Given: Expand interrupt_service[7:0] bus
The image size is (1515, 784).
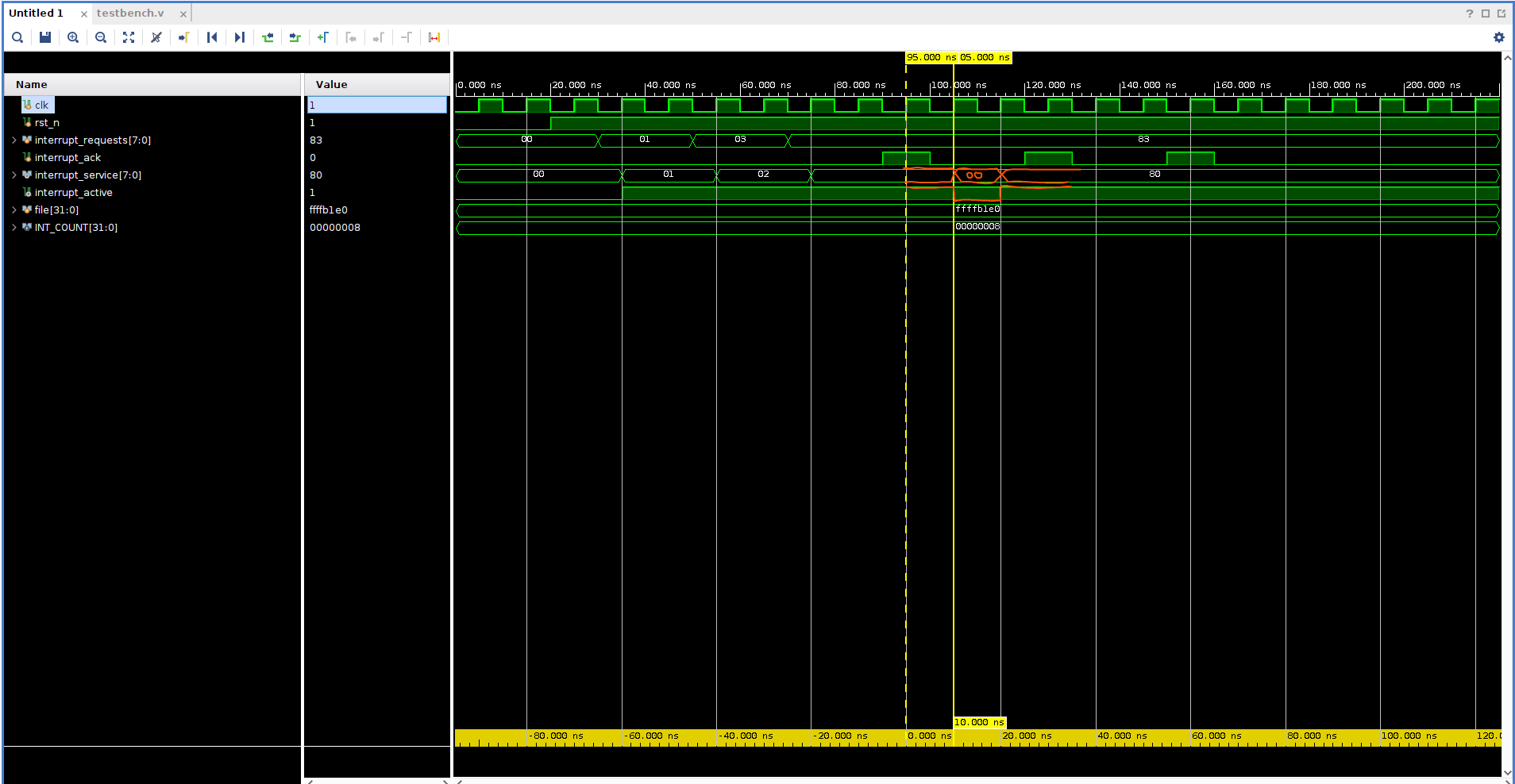Looking at the screenshot, I should (x=14, y=175).
